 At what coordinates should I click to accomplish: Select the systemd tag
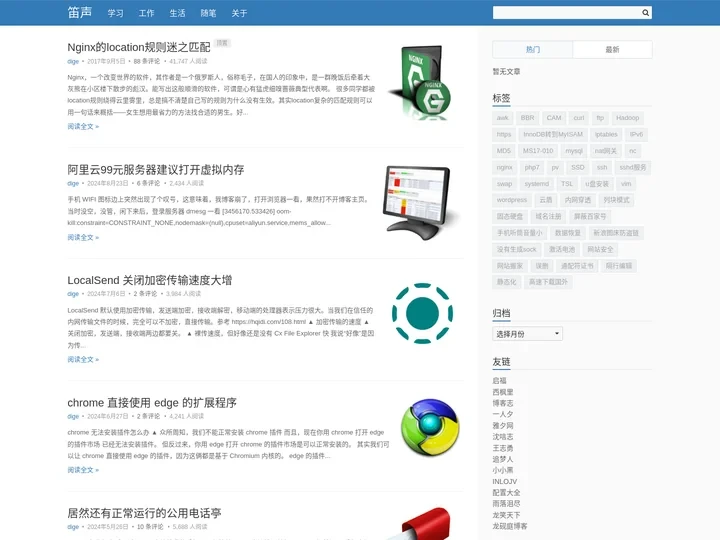[536, 184]
